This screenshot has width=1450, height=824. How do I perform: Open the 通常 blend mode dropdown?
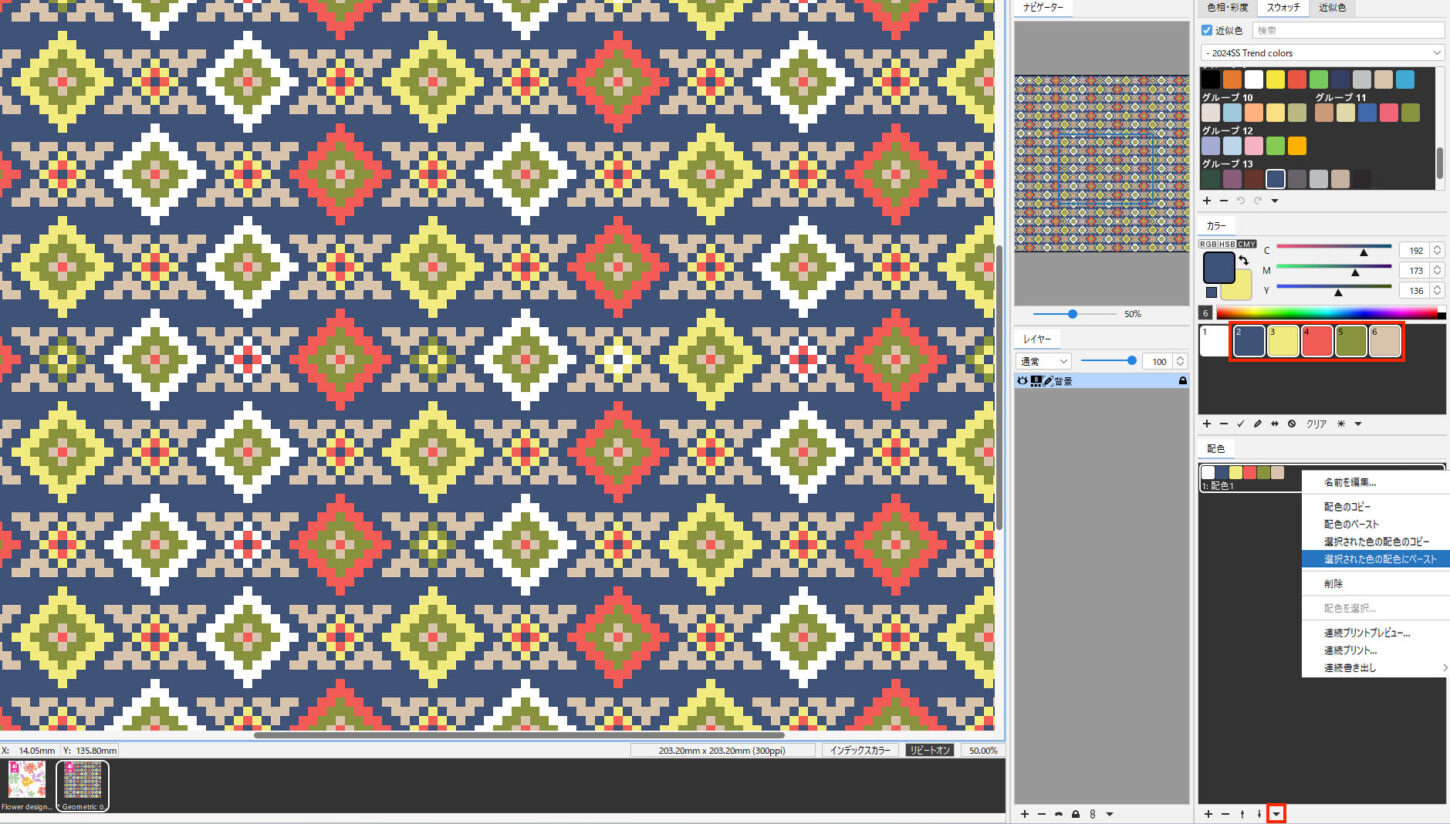tap(1043, 360)
